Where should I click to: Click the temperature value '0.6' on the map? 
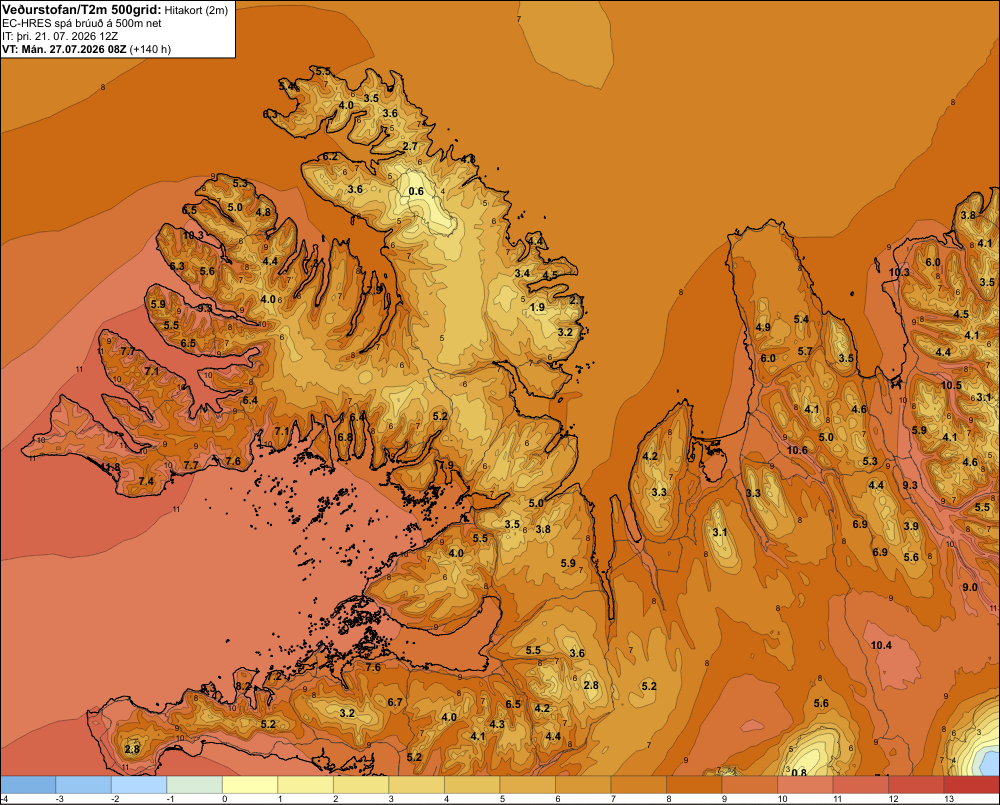(416, 191)
